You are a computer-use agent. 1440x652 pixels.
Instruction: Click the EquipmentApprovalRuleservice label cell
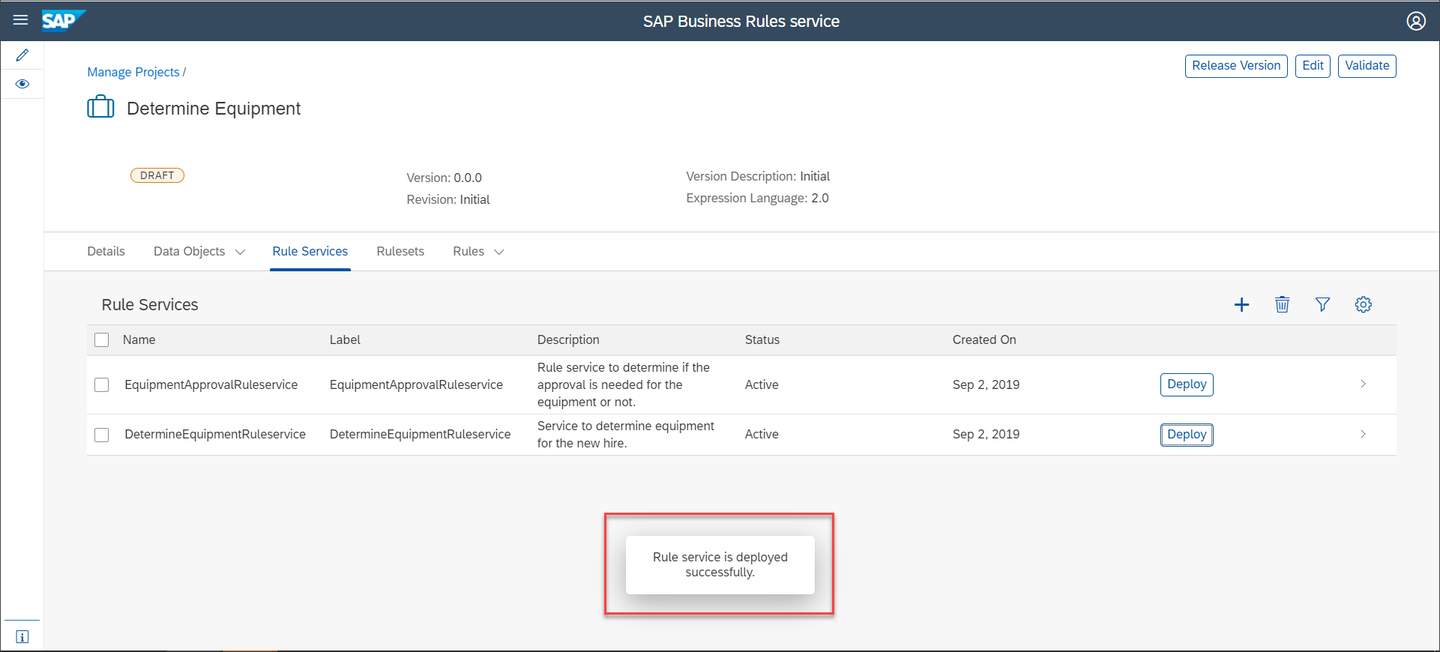pyautogui.click(x=416, y=385)
